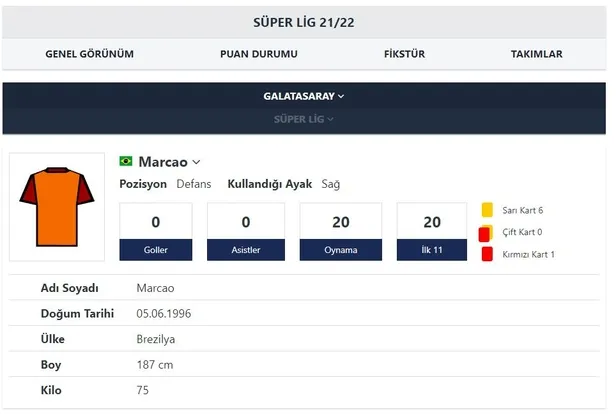Click the yellow card icon
This screenshot has width=616, height=414.
click(487, 211)
